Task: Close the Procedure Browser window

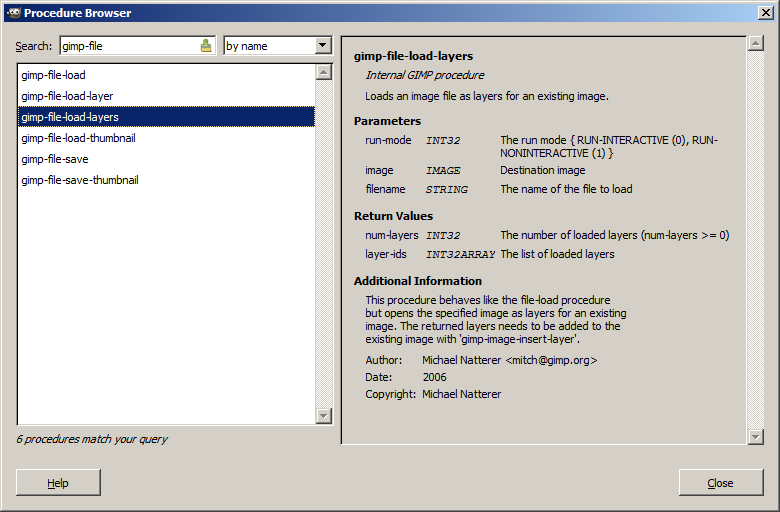Action: [x=766, y=13]
